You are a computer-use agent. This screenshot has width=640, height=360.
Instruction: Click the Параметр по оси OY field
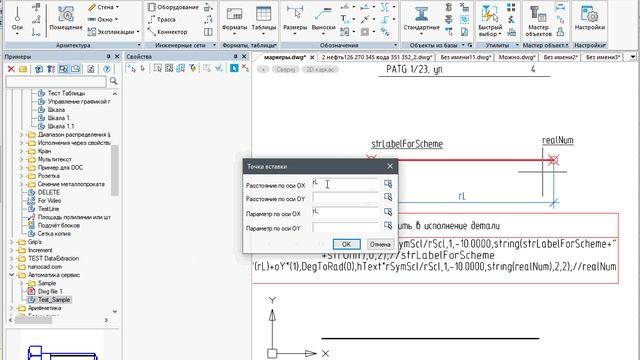pos(346,226)
